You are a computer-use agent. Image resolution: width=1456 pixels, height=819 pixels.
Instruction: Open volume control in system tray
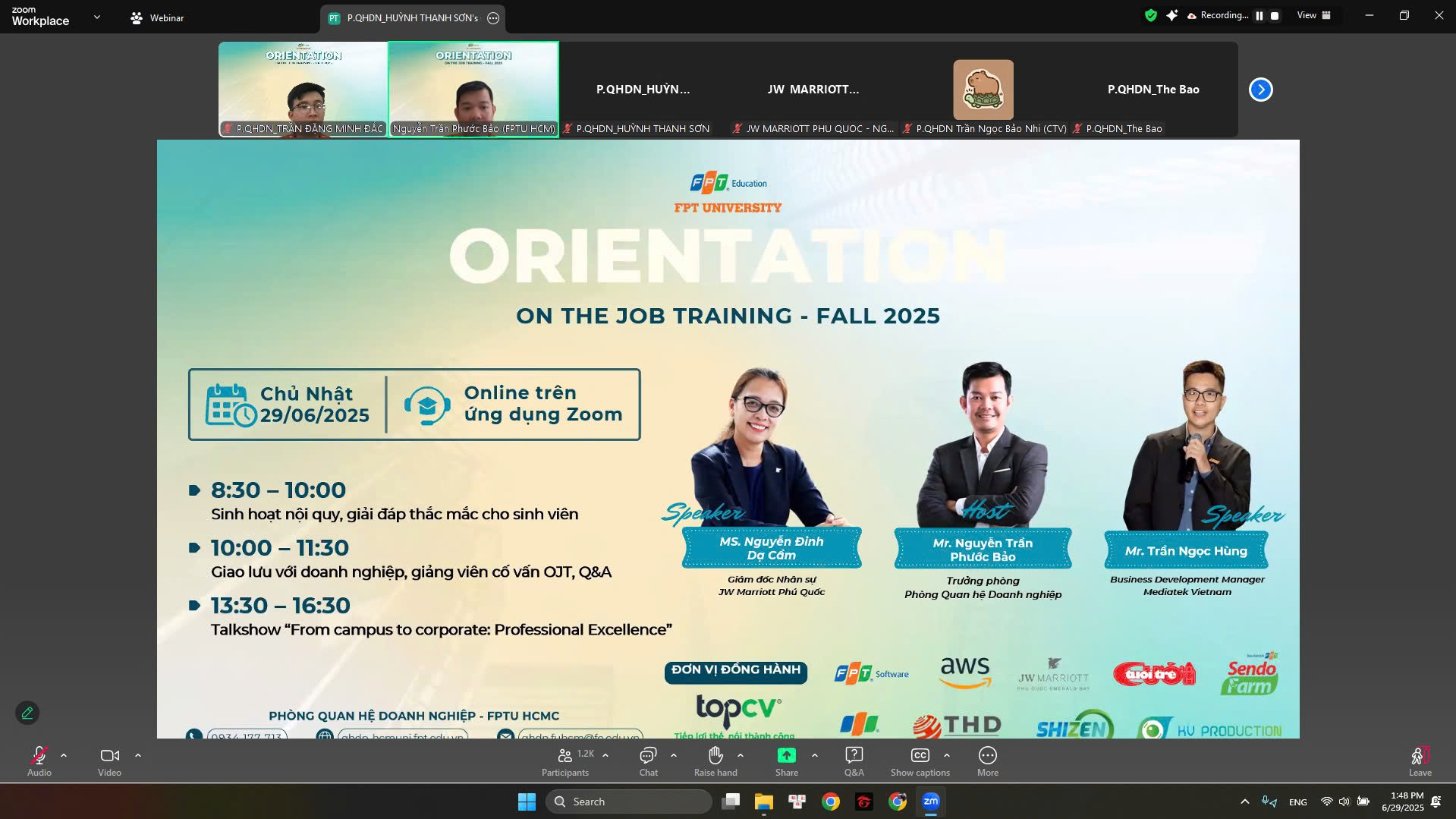click(1344, 802)
